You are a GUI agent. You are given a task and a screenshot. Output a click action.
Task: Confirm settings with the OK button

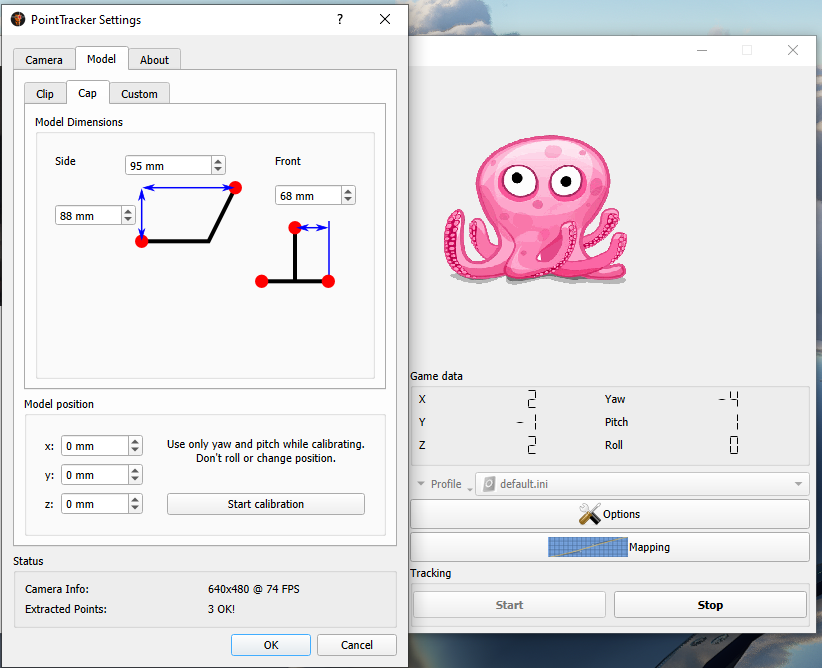271,645
